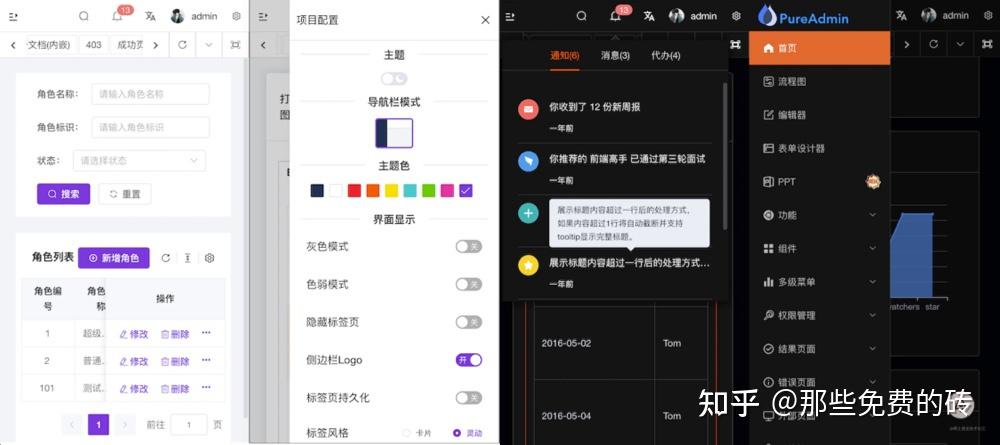
Task: Click the search icon in the dark notification header
Action: click(x=582, y=17)
